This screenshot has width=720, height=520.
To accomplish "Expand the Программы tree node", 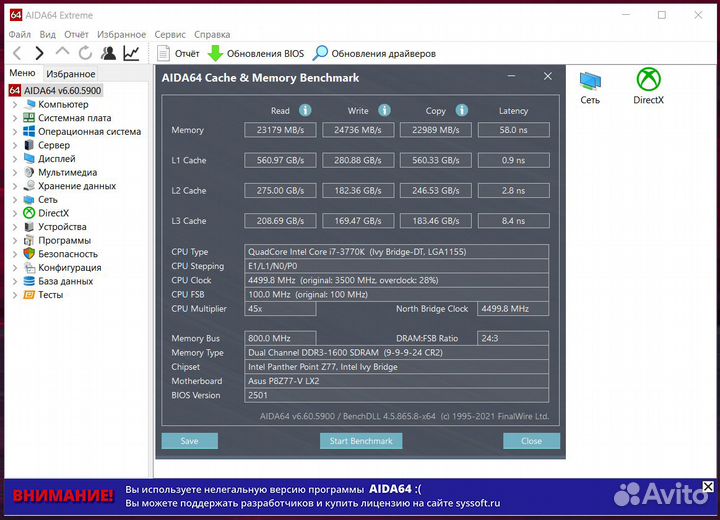I will click(x=15, y=241).
